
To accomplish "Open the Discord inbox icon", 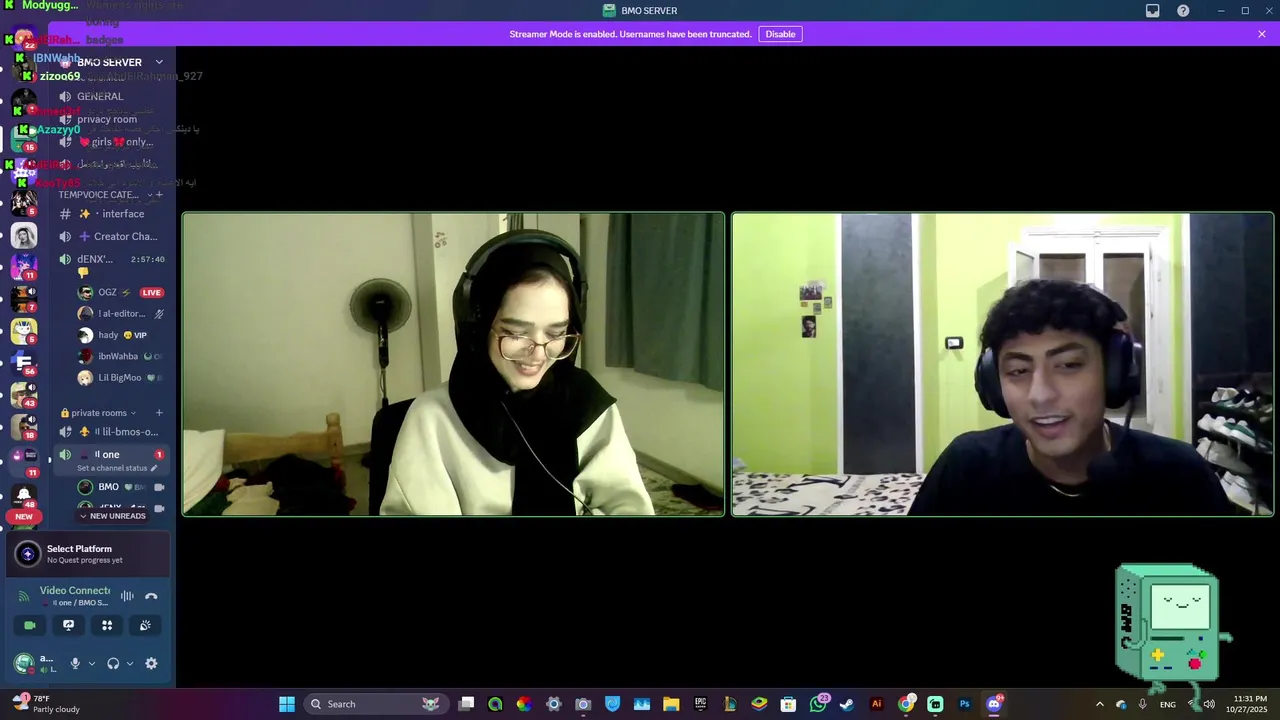I will pos(1152,11).
